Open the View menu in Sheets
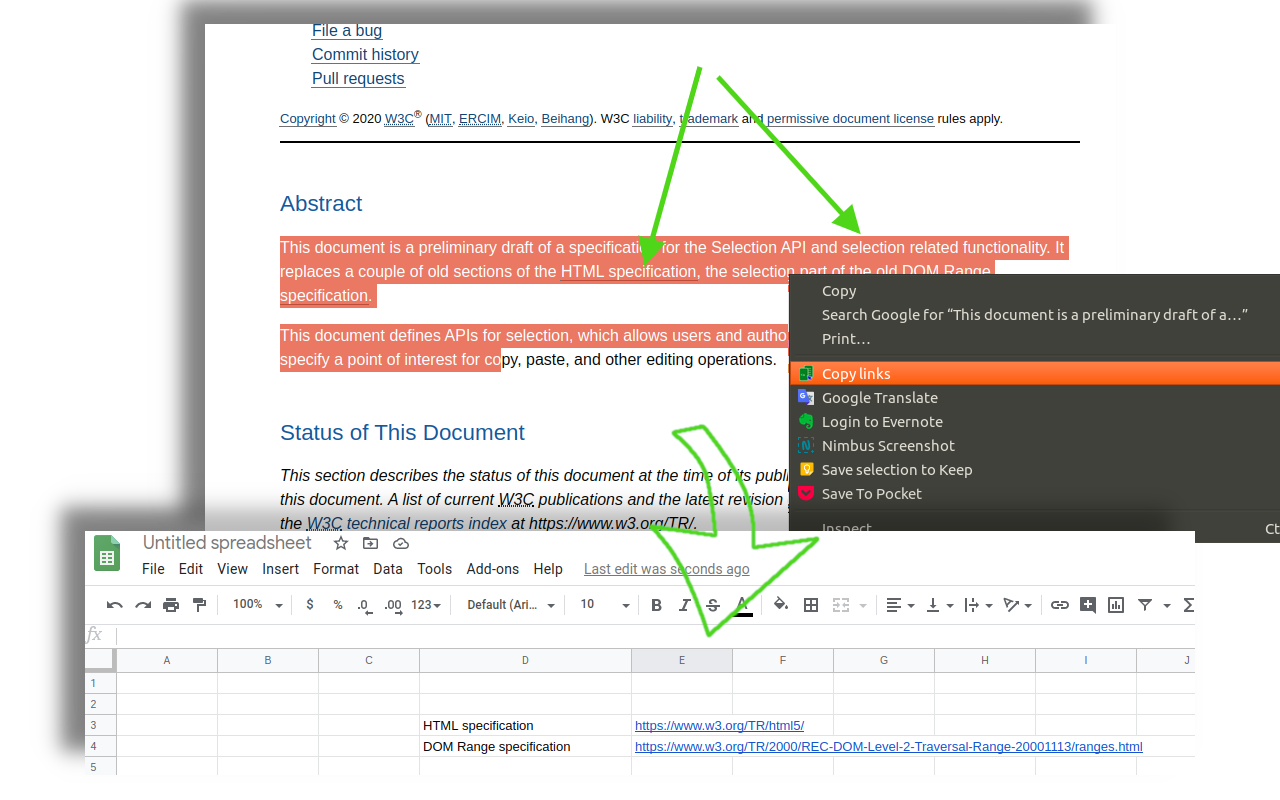The image size is (1280, 800). click(232, 569)
